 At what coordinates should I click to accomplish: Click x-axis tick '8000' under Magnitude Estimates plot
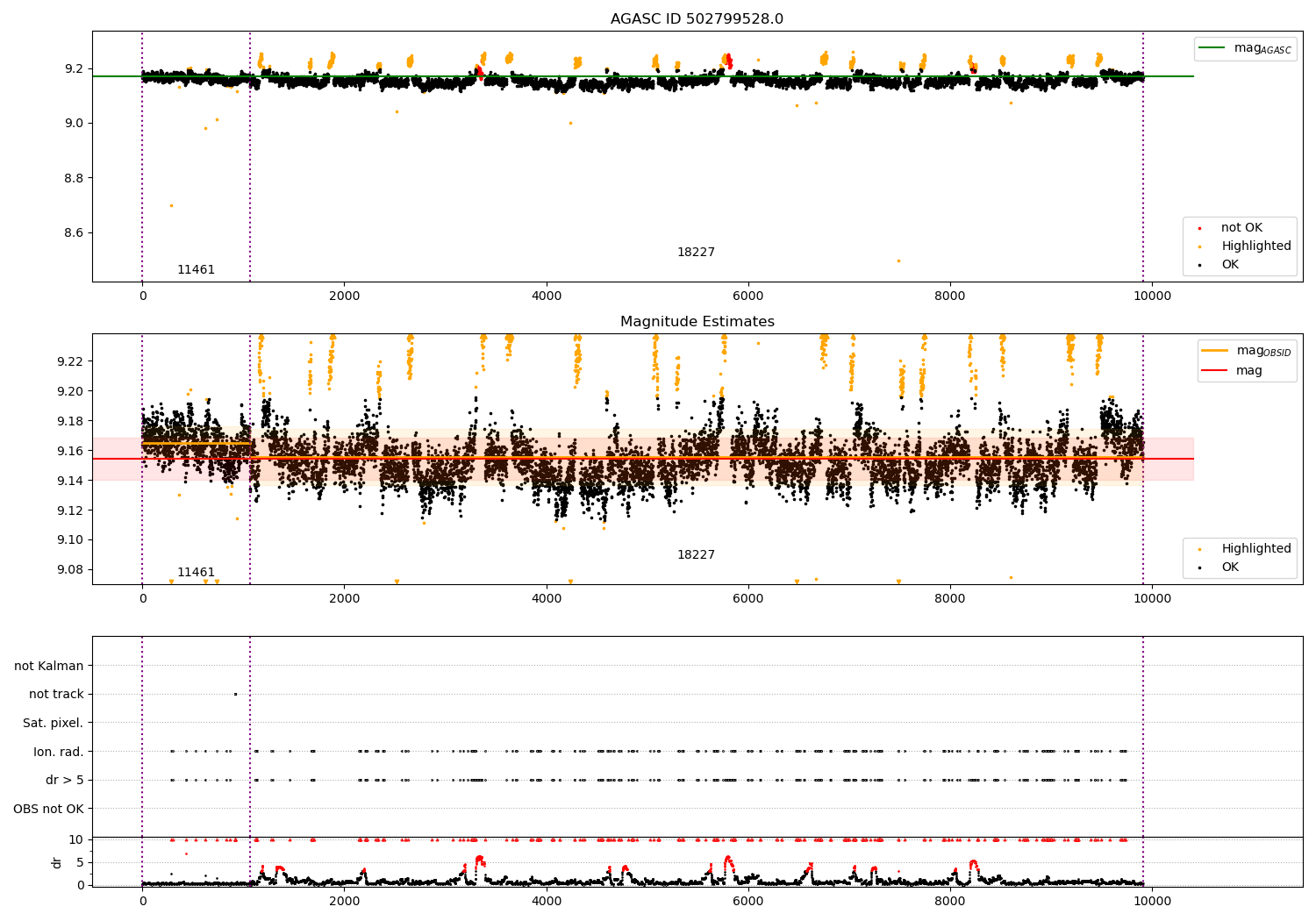pos(950,599)
